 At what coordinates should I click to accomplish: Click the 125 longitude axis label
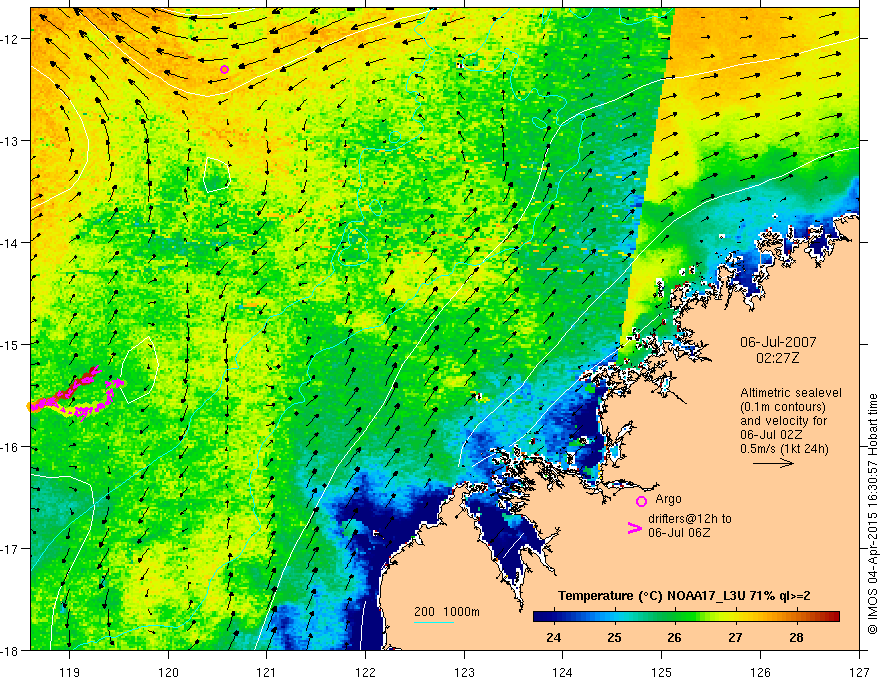(662, 672)
